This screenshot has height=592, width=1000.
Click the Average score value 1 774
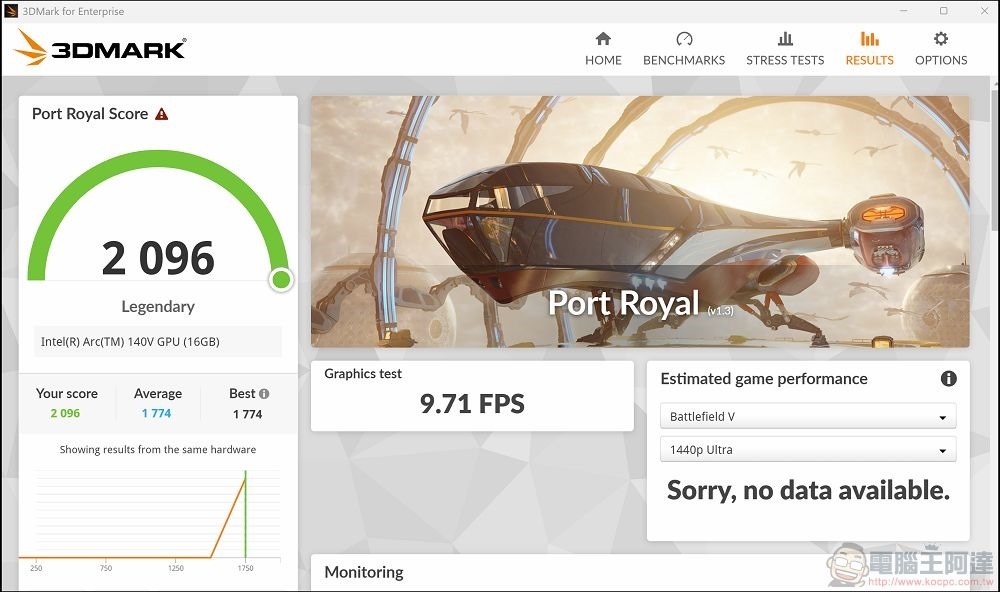tap(156, 413)
